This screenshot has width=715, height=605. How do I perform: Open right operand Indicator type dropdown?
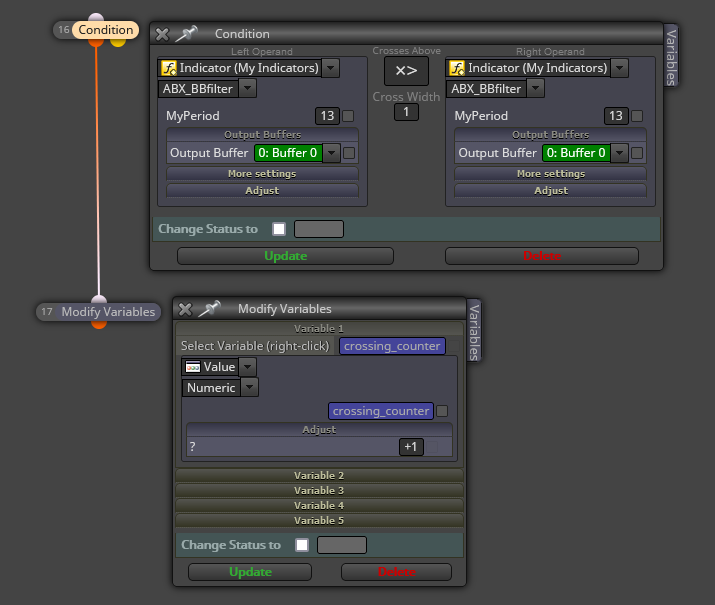(x=619, y=68)
